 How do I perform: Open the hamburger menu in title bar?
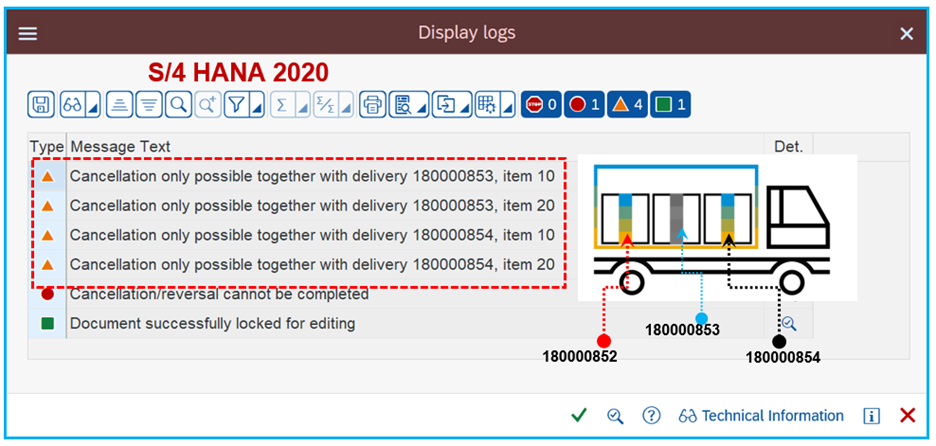(28, 33)
